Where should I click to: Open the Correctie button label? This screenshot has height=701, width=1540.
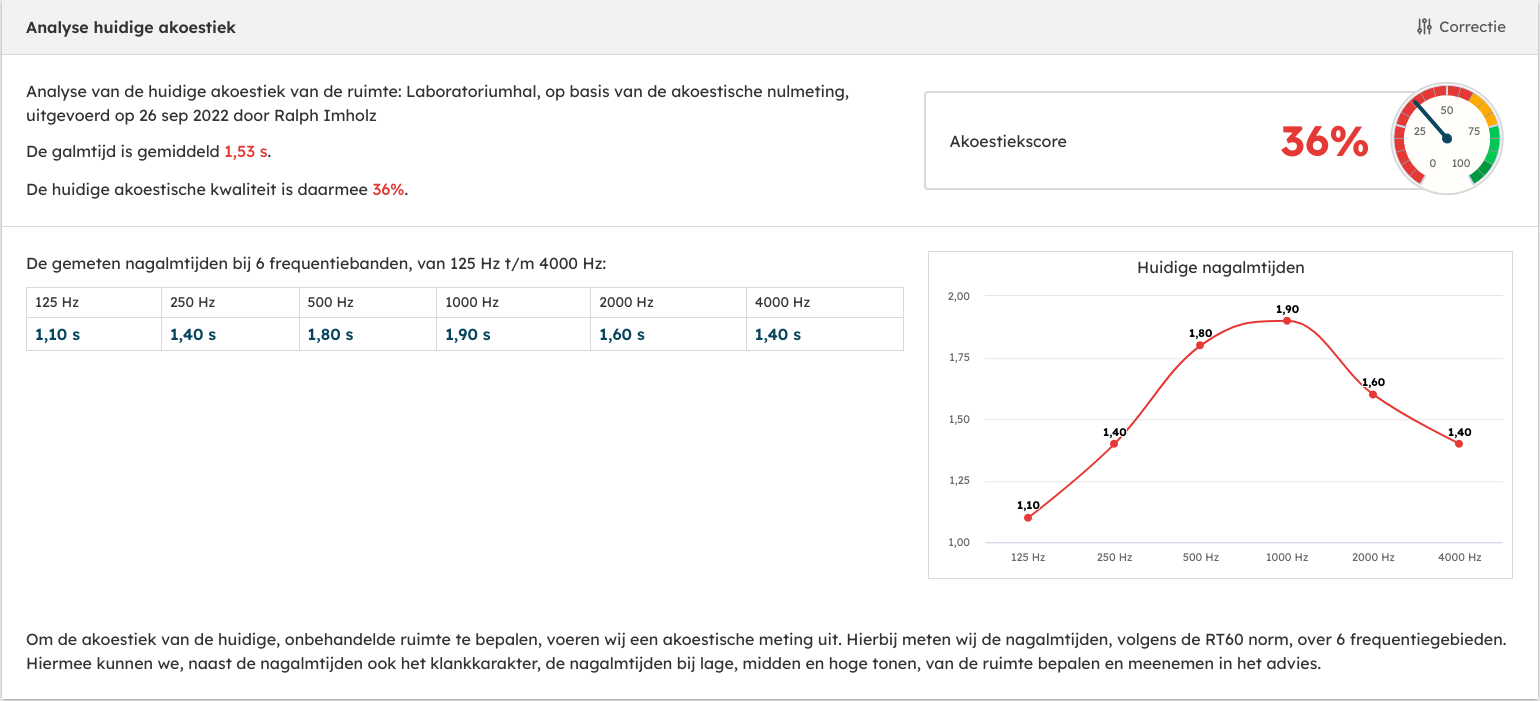[x=1472, y=27]
